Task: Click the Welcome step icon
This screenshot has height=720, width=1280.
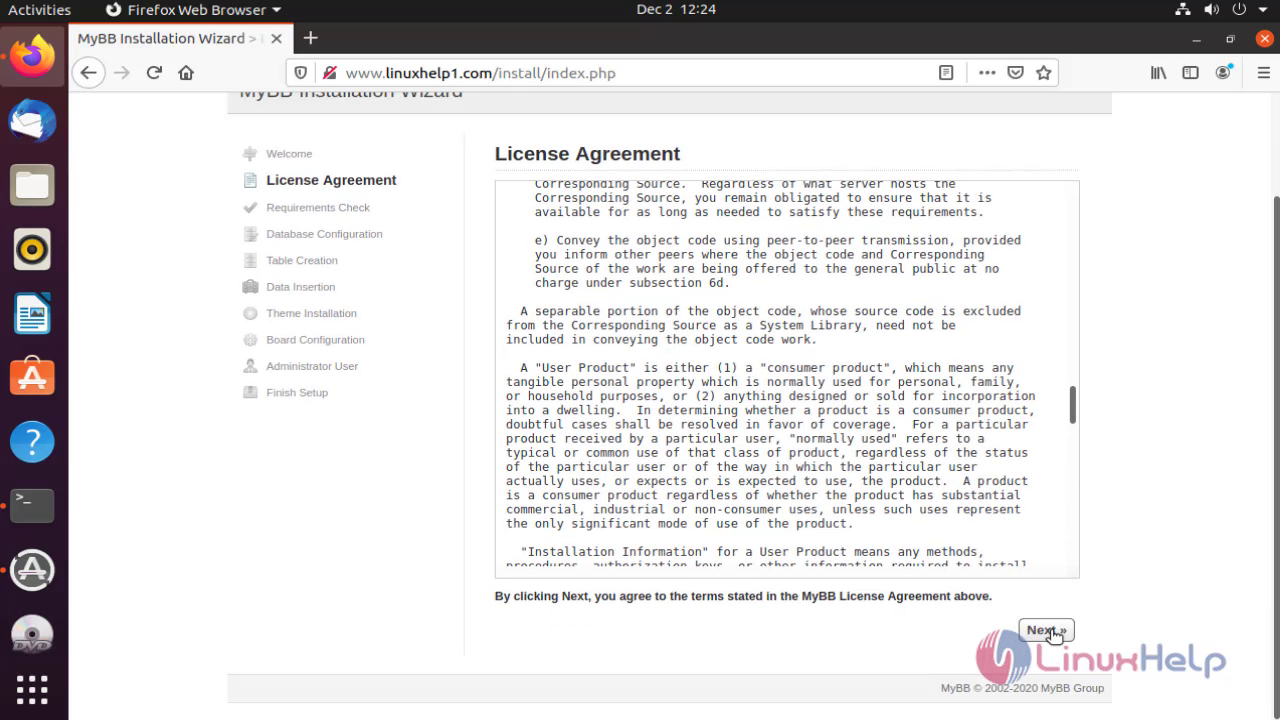Action: pyautogui.click(x=250, y=154)
